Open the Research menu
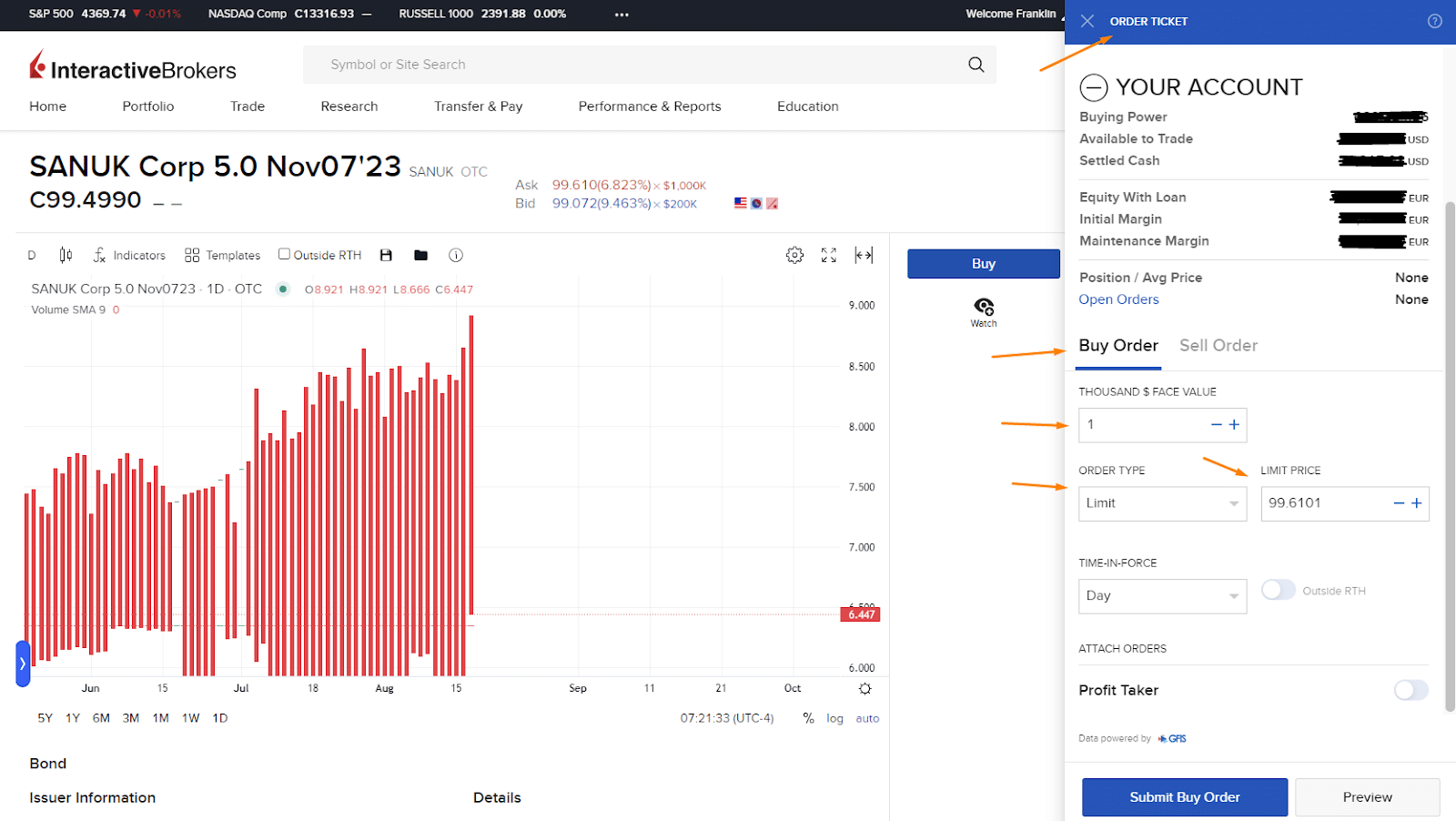Viewport: 1456px width, 821px height. point(349,106)
